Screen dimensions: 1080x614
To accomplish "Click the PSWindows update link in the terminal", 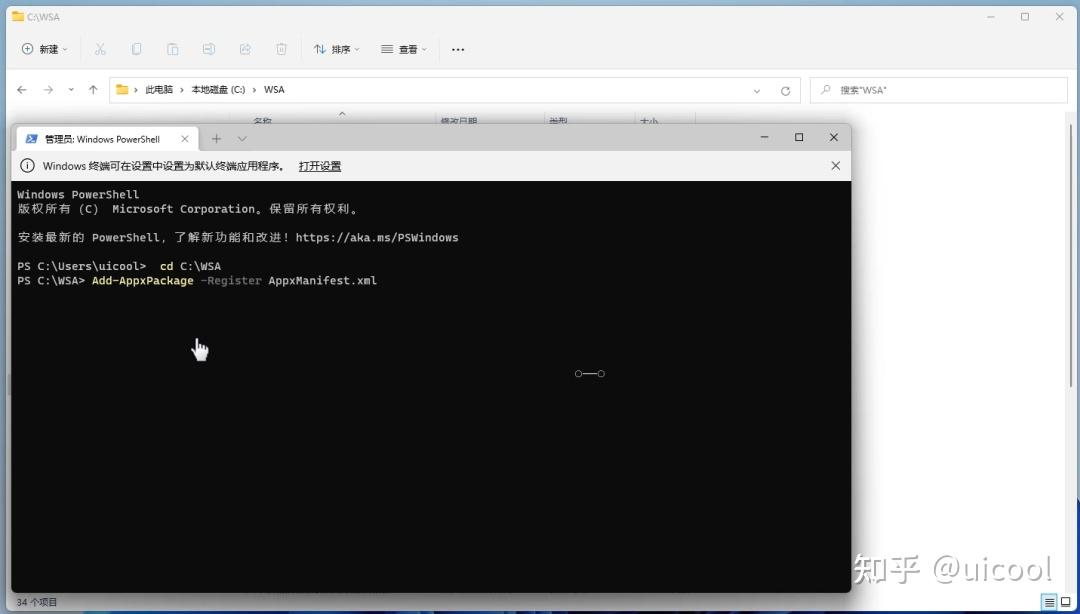I will [390, 237].
